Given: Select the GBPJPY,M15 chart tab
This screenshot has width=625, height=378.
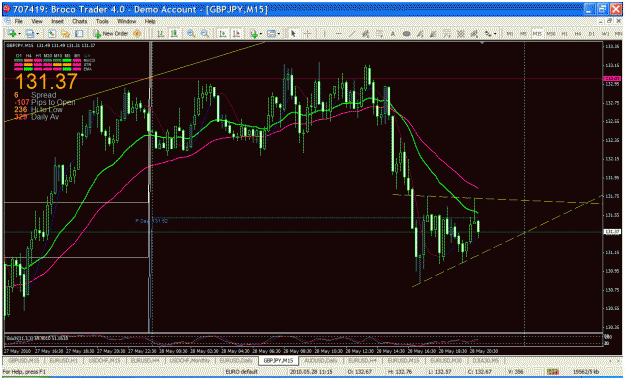Looking at the screenshot, I should (278, 360).
